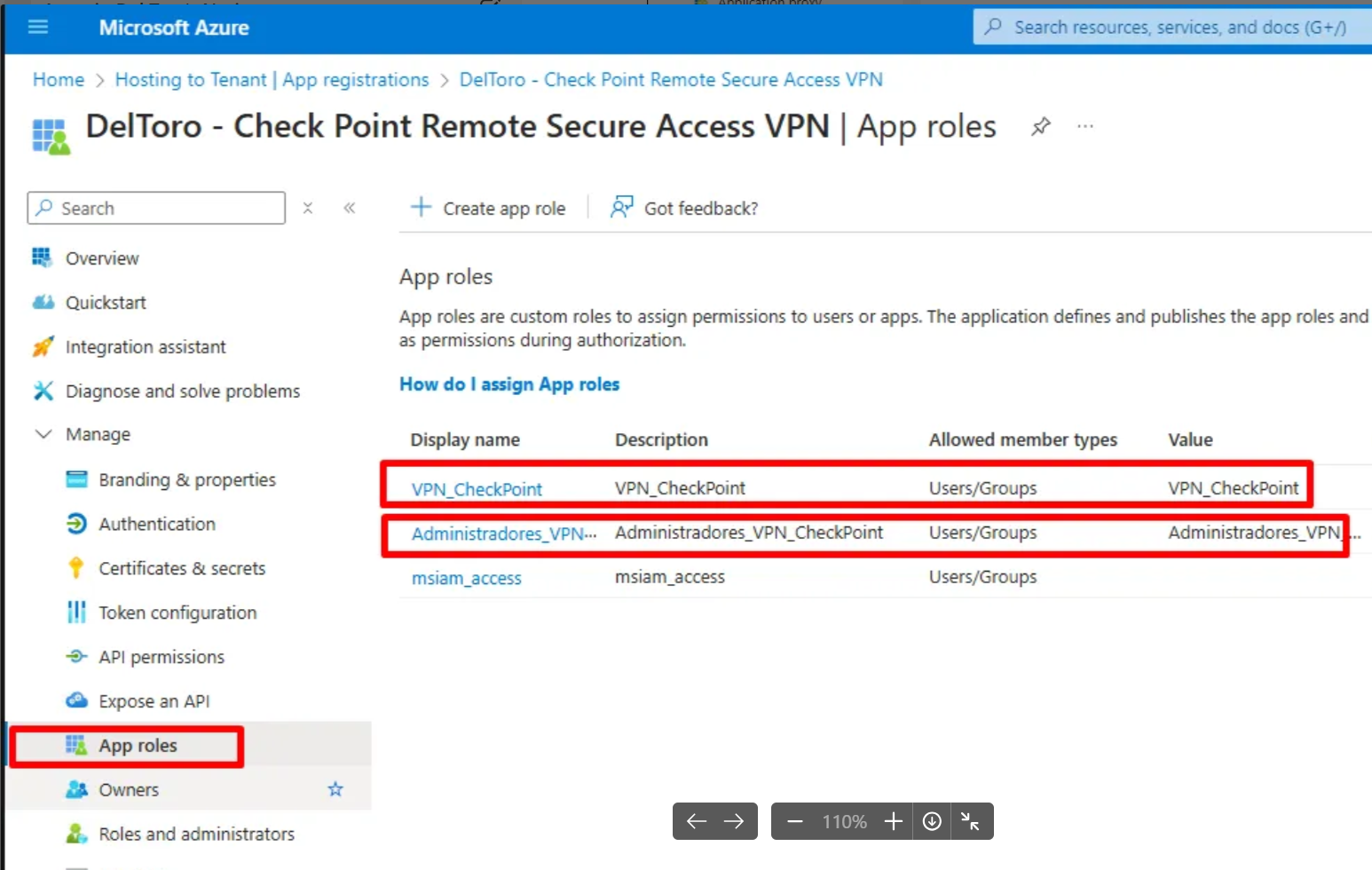1372x870 pixels.
Task: Open the How do I assign App roles link
Action: (x=509, y=384)
